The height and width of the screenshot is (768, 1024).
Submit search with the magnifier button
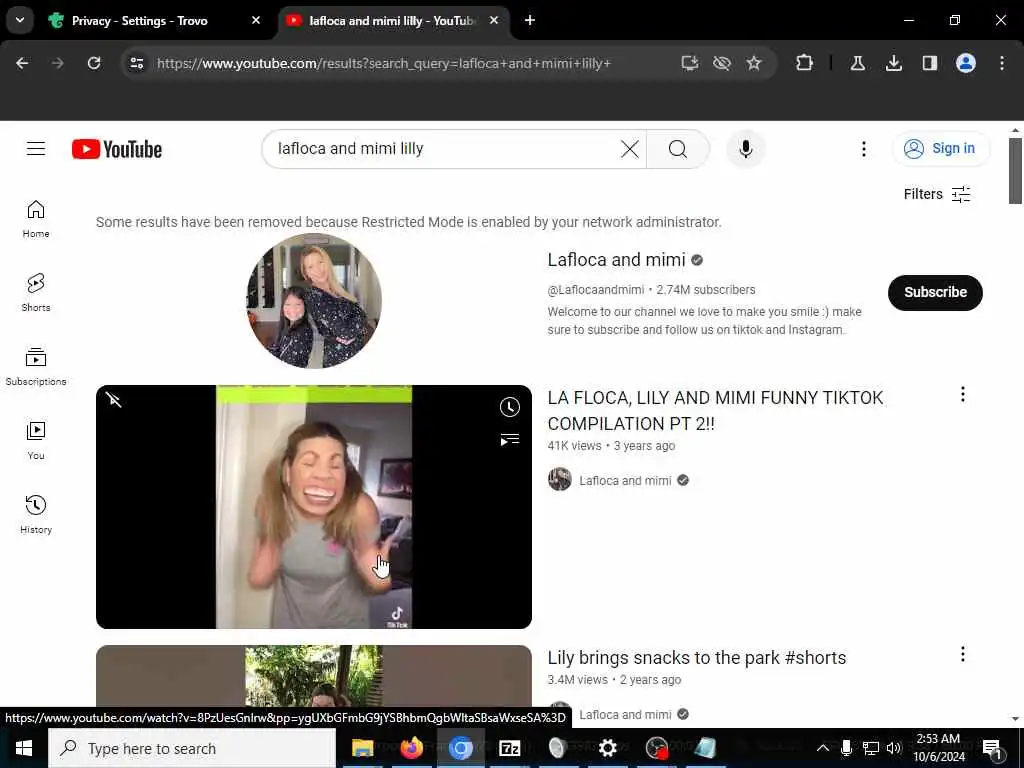(678, 149)
